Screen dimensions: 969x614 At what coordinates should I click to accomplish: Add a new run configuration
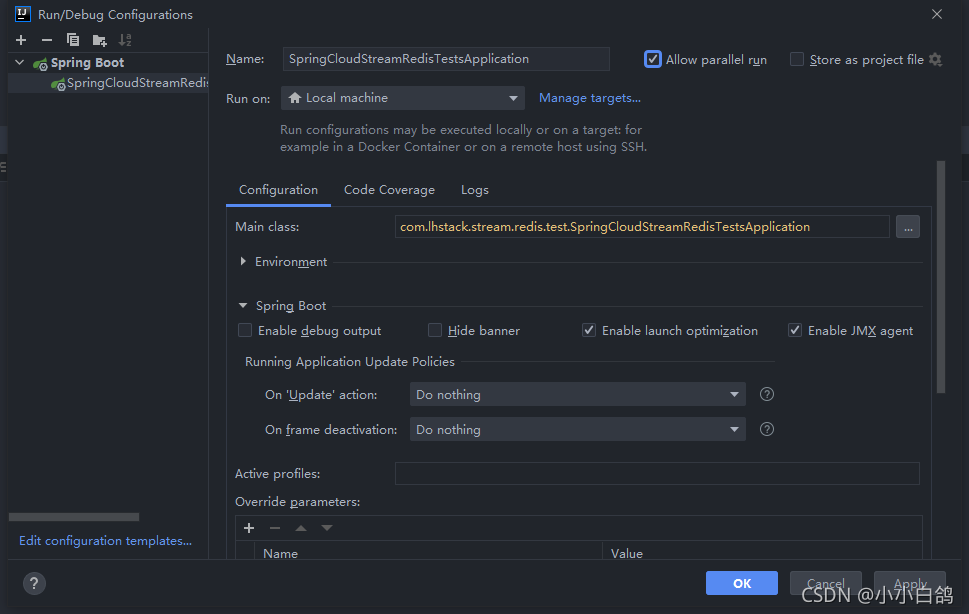click(x=21, y=40)
